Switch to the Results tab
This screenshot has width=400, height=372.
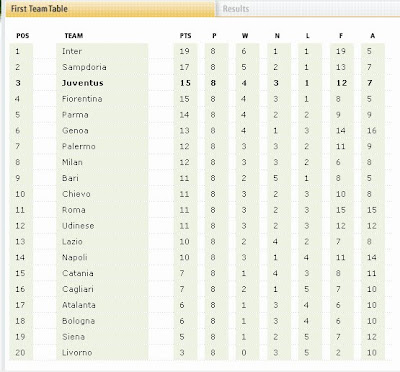236,9
